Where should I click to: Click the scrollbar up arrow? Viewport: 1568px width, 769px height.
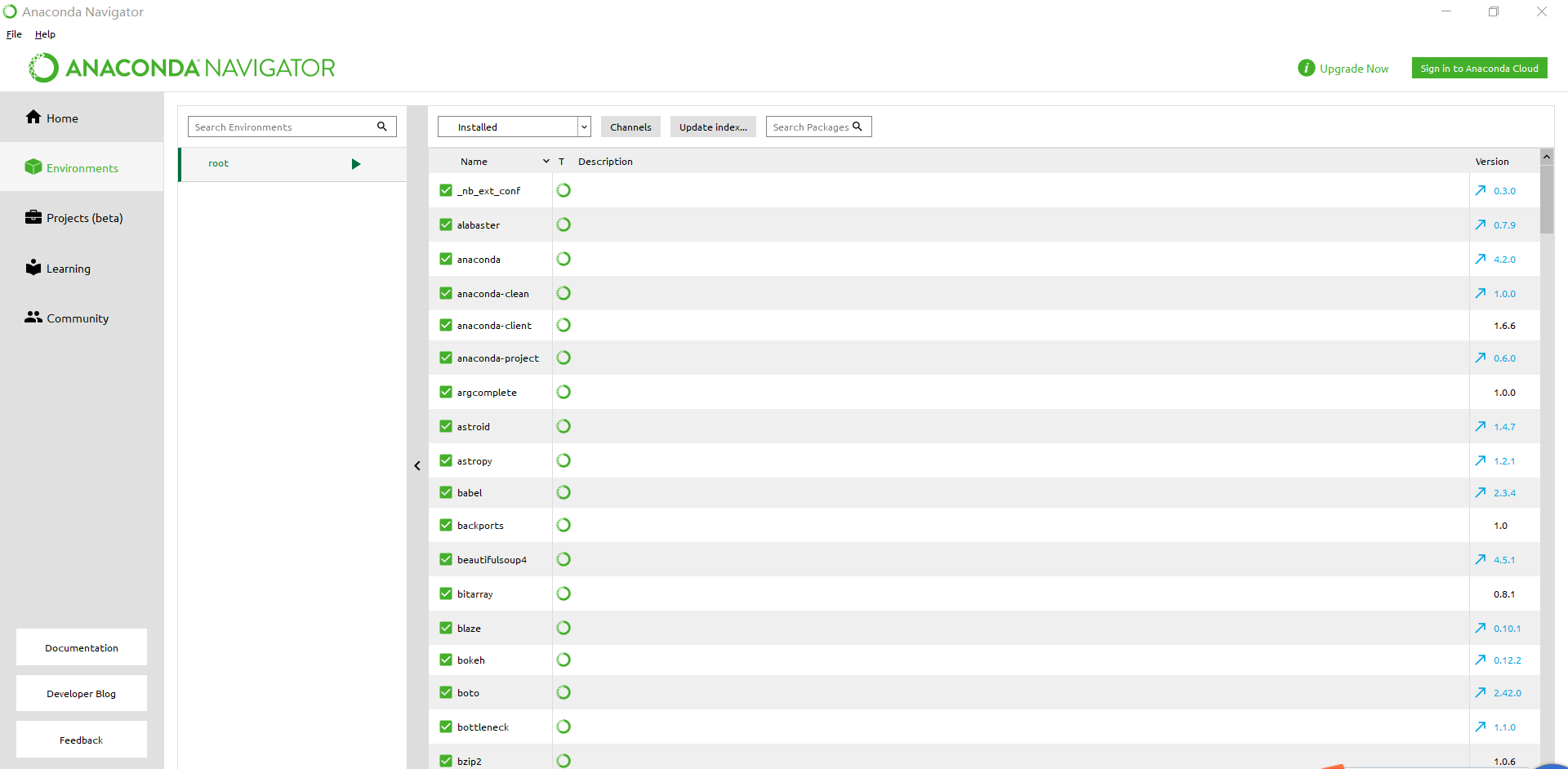coord(1547,157)
